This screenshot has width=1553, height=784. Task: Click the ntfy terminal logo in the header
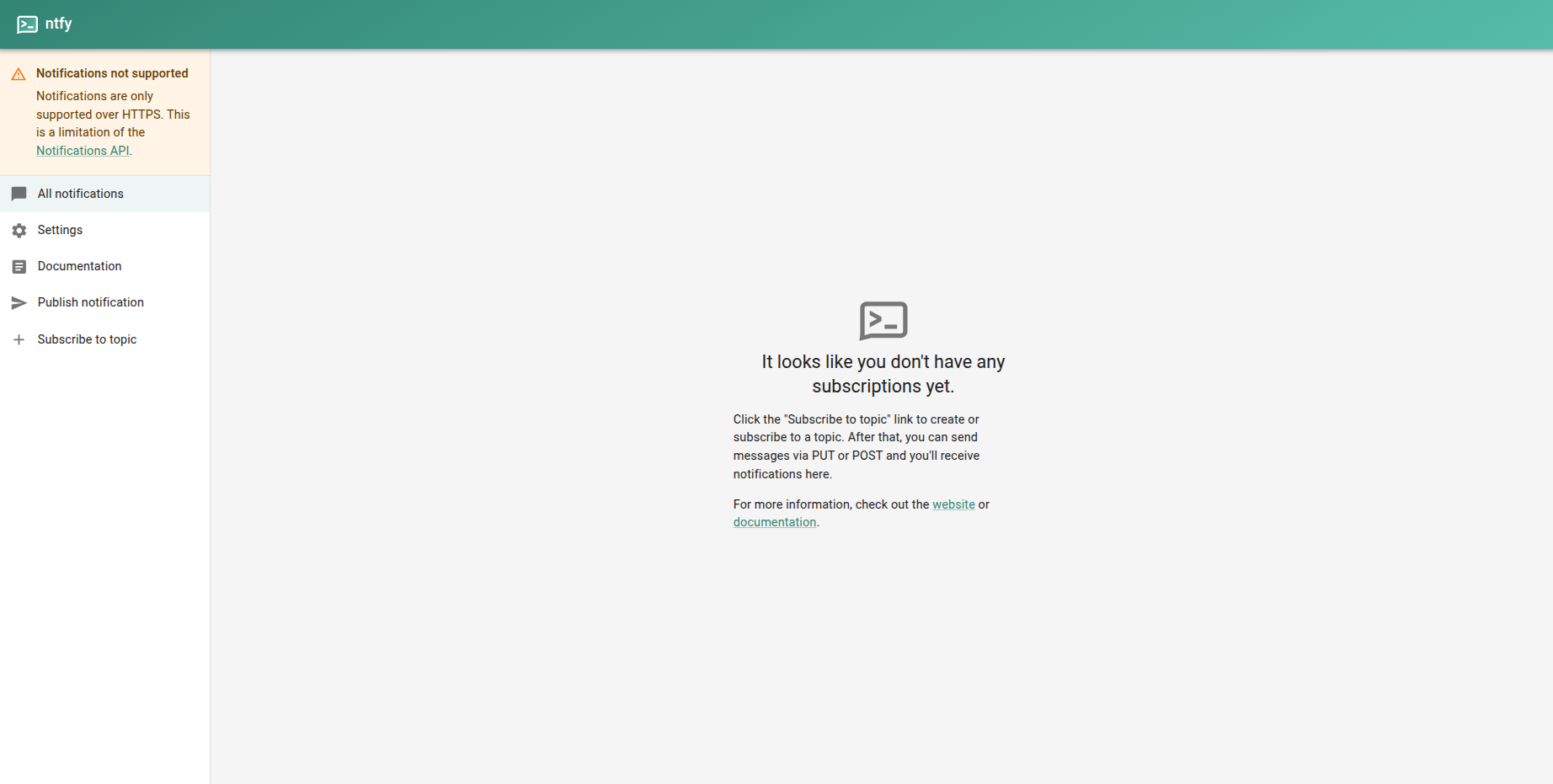pos(26,24)
